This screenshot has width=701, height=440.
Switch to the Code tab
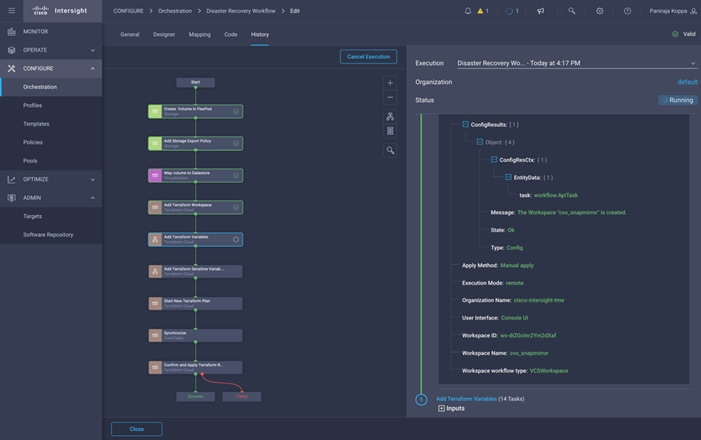tap(231, 34)
